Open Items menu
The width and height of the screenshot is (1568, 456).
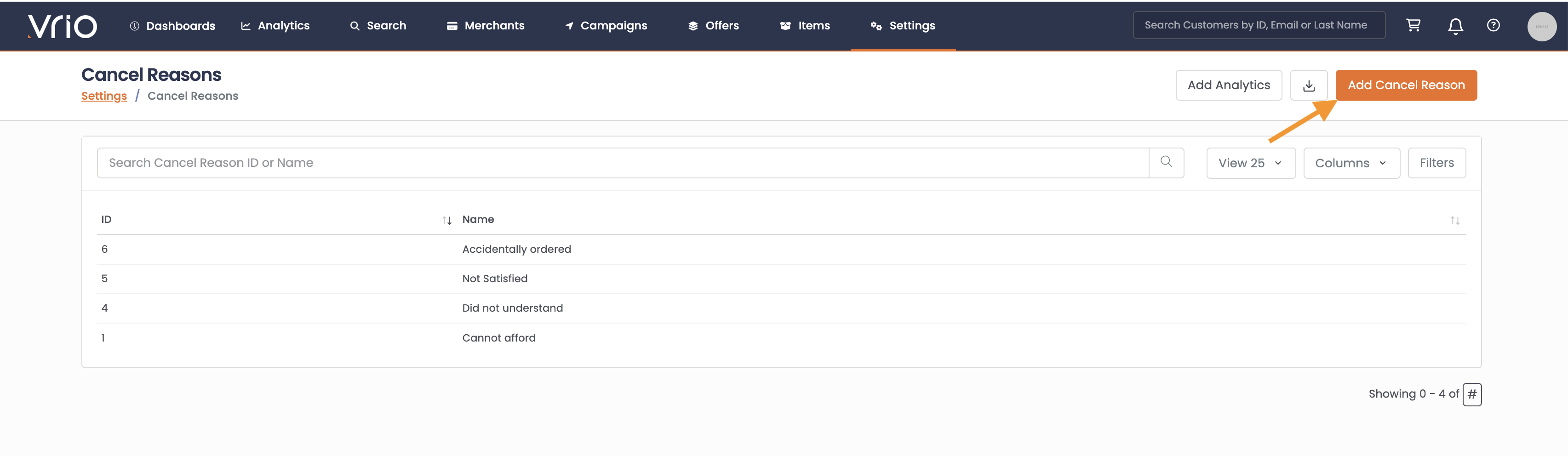(x=805, y=26)
